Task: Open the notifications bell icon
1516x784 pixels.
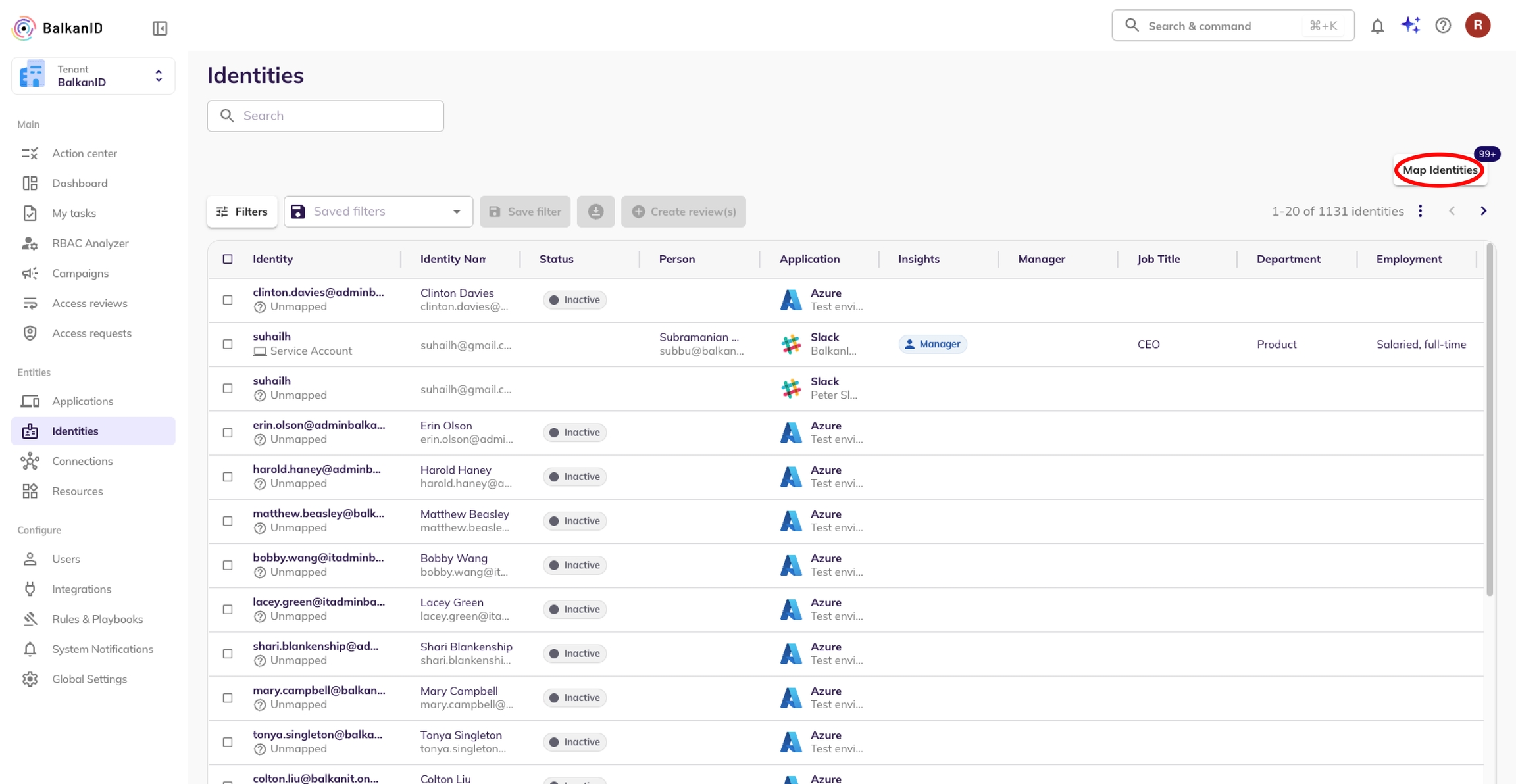Action: [1377, 26]
